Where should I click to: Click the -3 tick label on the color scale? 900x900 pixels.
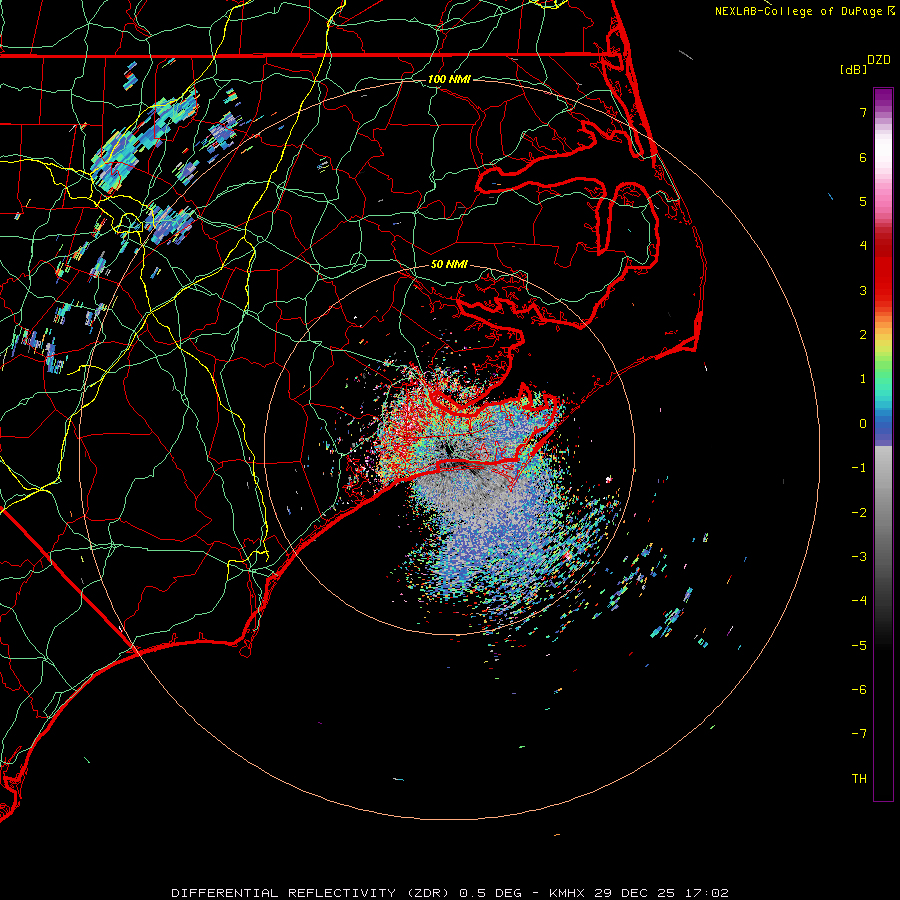tap(859, 557)
